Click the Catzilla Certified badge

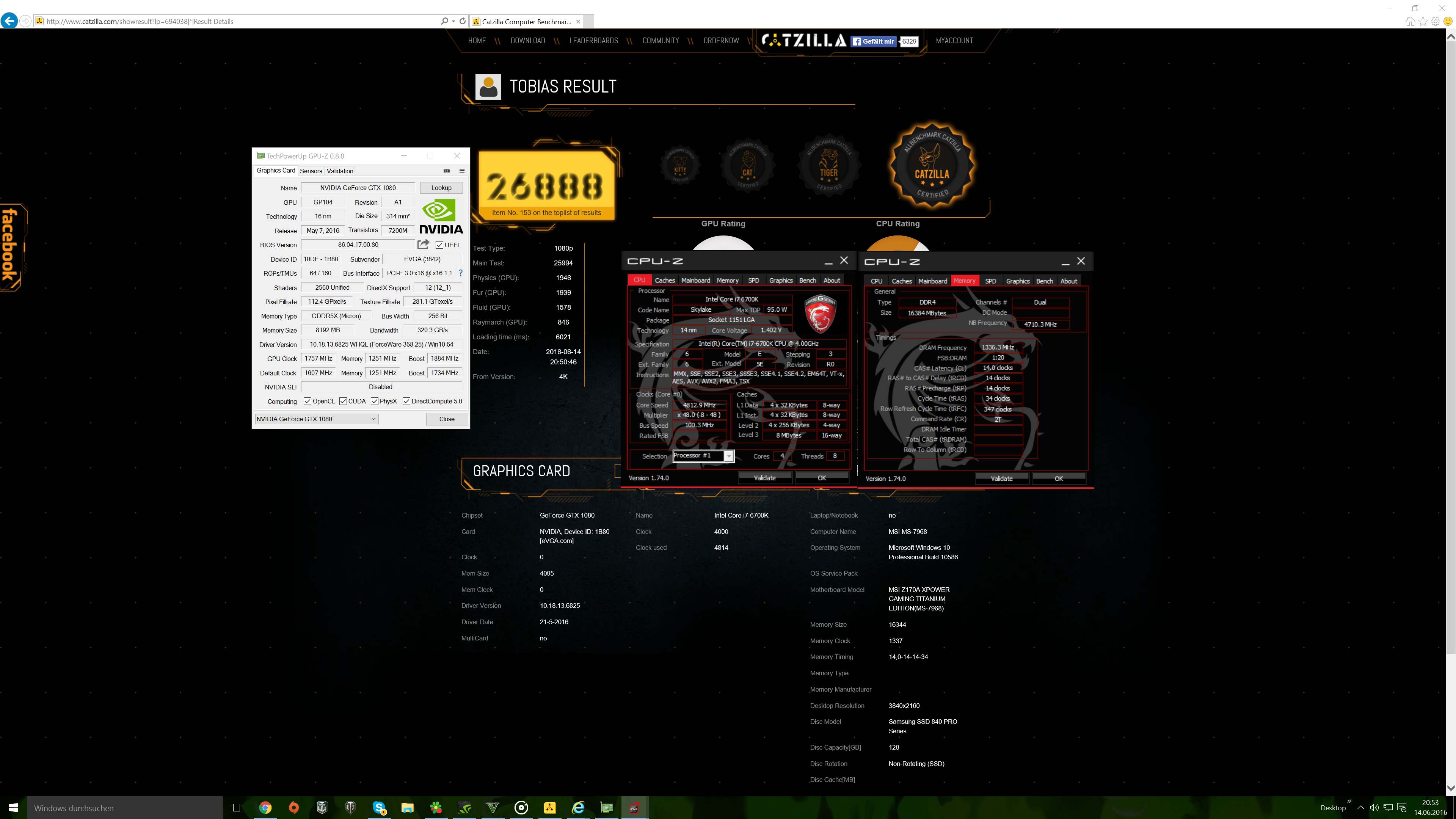(932, 166)
